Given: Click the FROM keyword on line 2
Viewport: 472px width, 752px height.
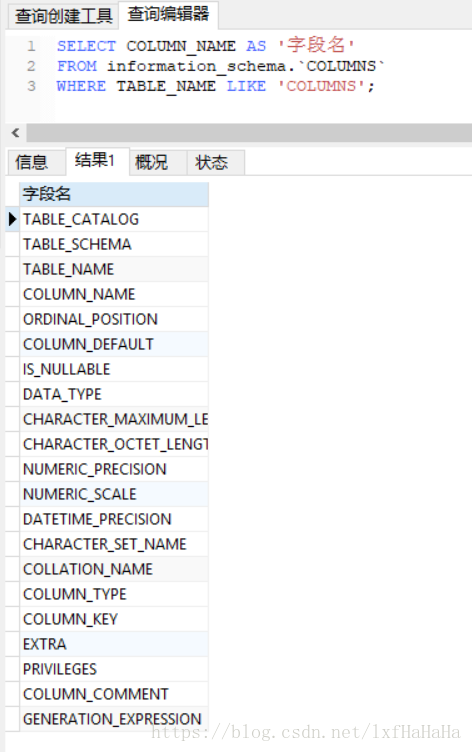Looking at the screenshot, I should point(77,66).
